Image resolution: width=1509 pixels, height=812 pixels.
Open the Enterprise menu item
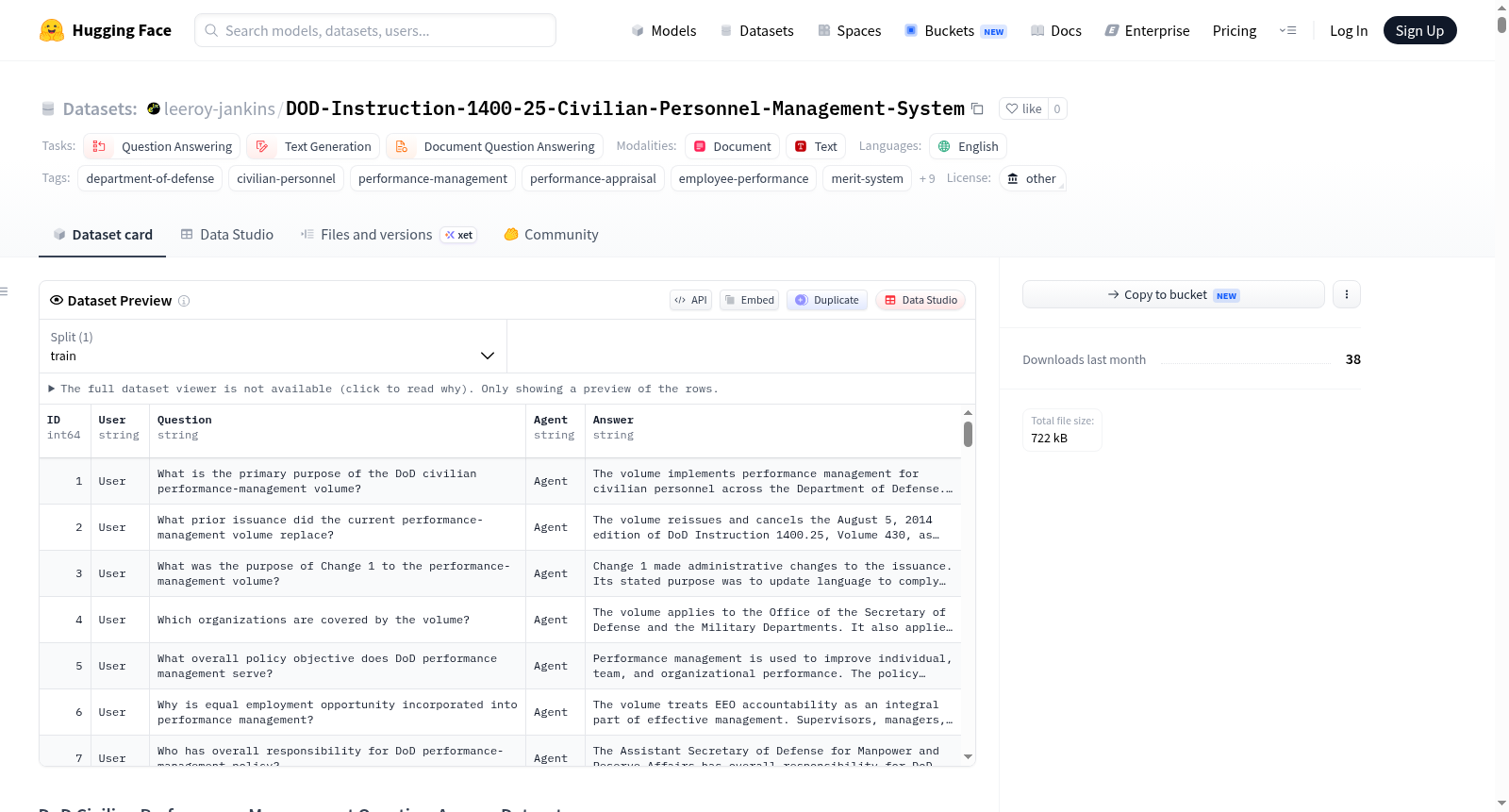[1147, 30]
